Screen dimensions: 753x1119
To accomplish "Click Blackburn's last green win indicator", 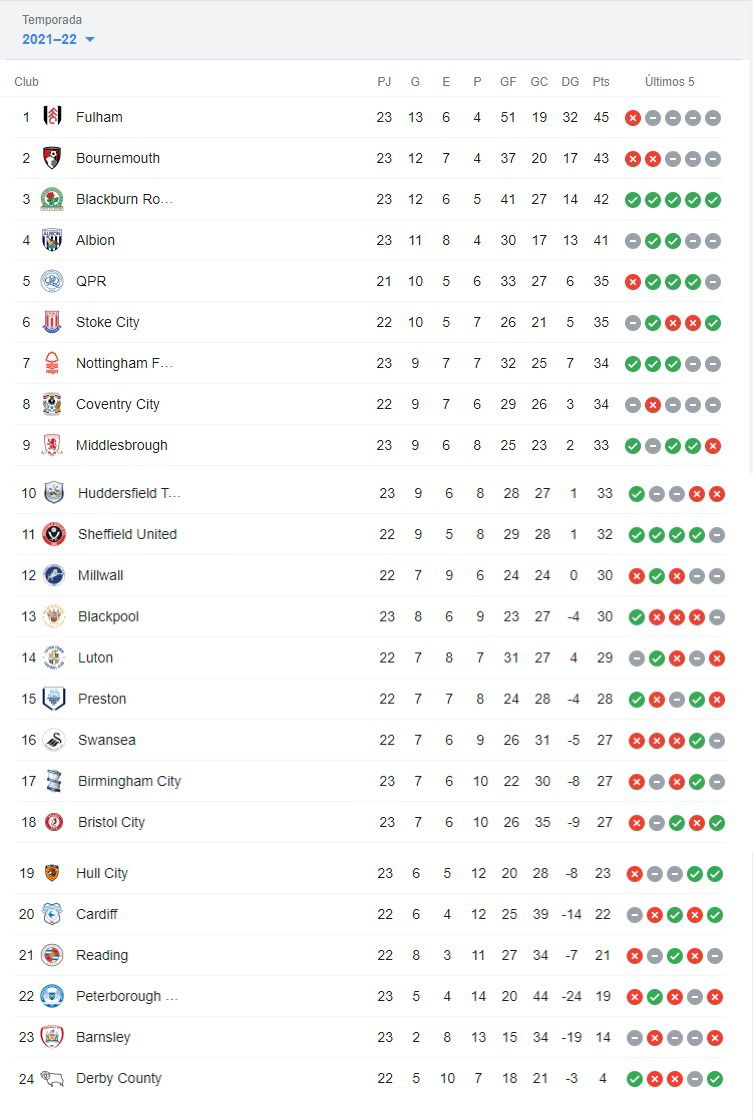I will (x=712, y=200).
